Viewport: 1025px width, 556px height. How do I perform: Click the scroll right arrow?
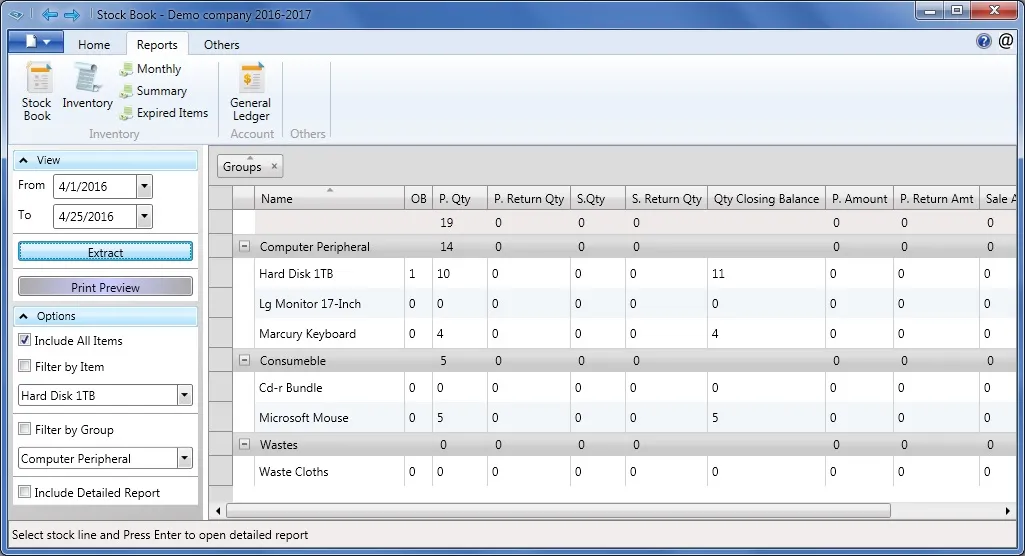pyautogui.click(x=1007, y=511)
